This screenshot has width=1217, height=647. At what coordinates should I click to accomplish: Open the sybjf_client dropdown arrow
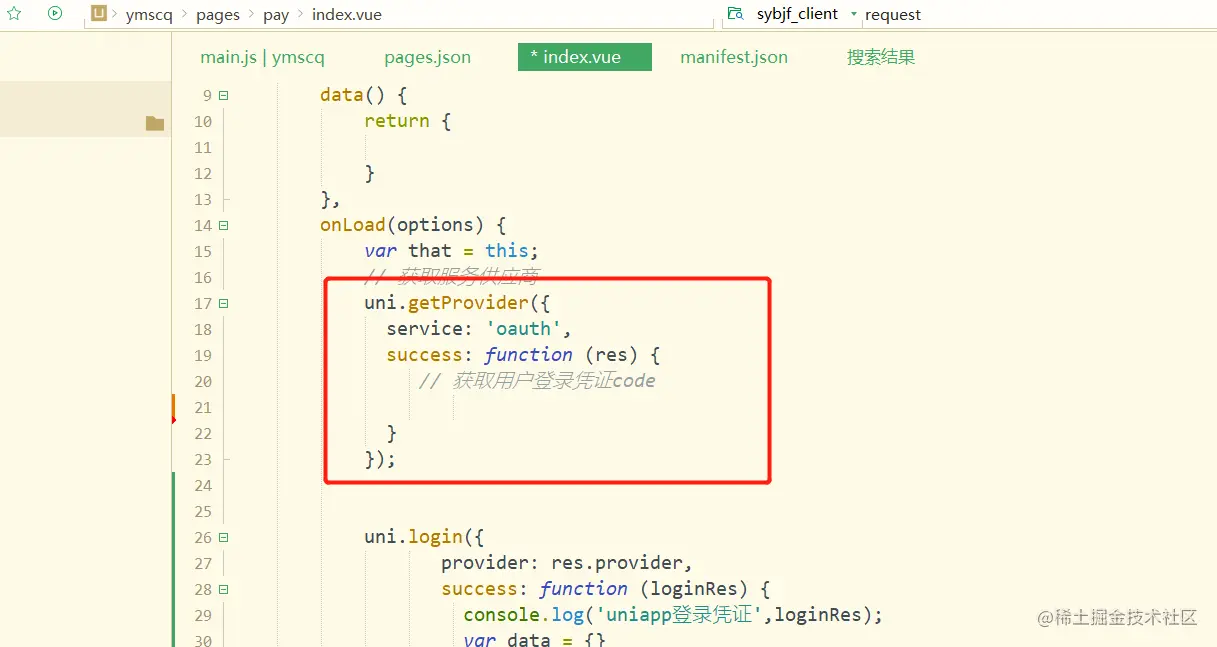click(853, 14)
